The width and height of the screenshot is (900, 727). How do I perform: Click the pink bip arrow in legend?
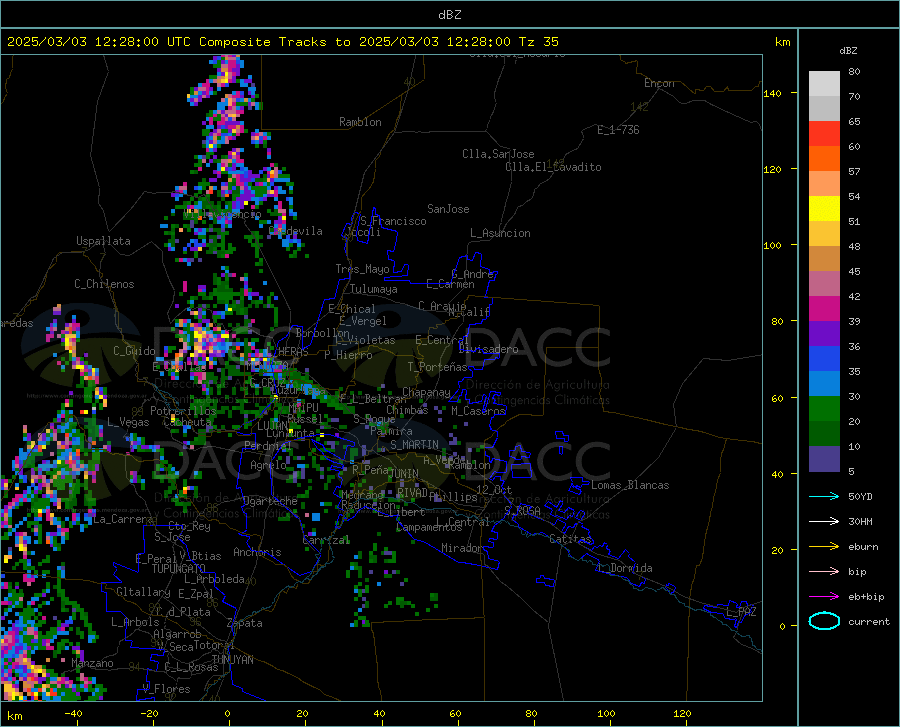(x=824, y=572)
